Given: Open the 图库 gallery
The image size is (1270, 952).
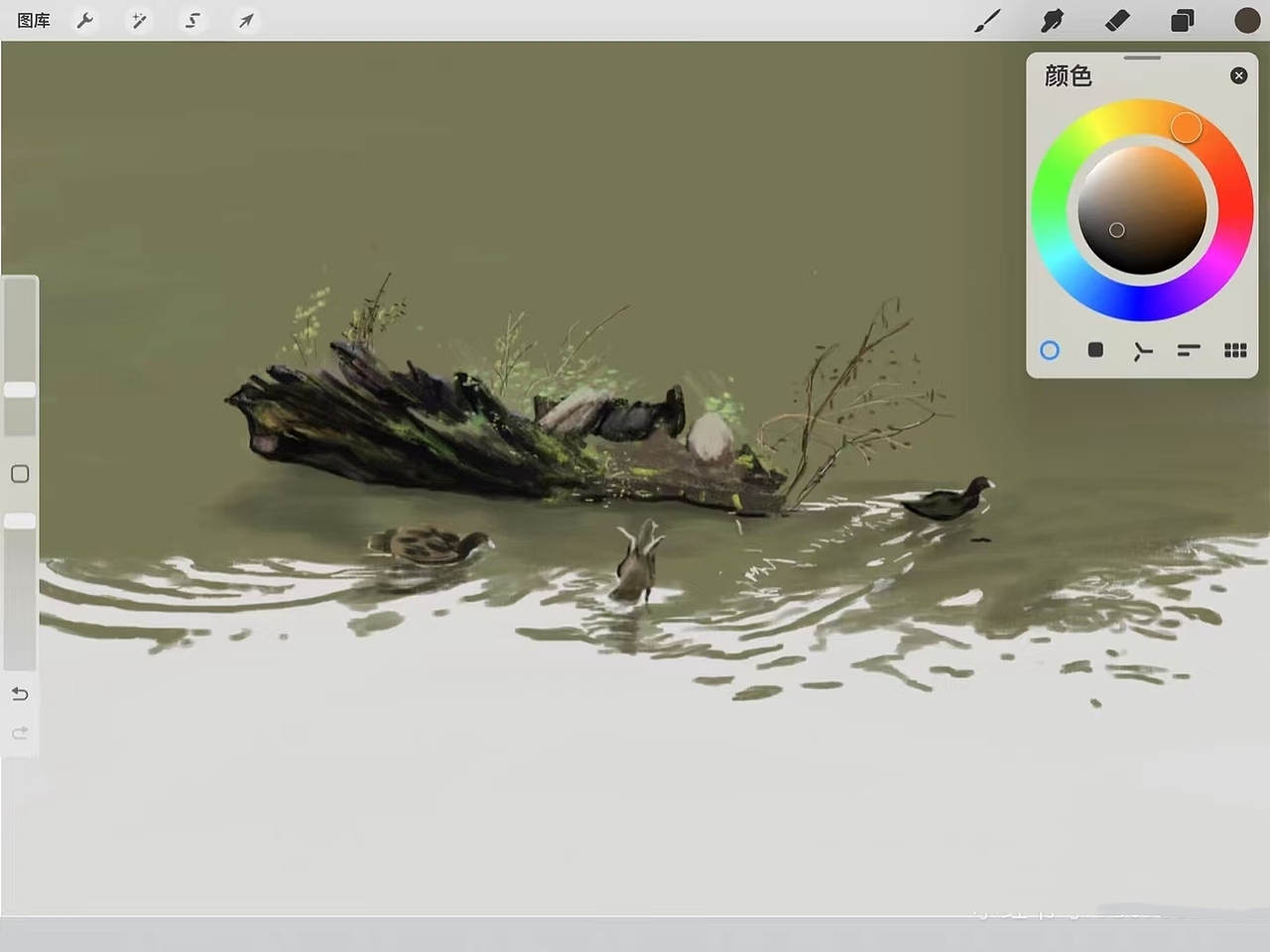Looking at the screenshot, I should click(x=34, y=20).
